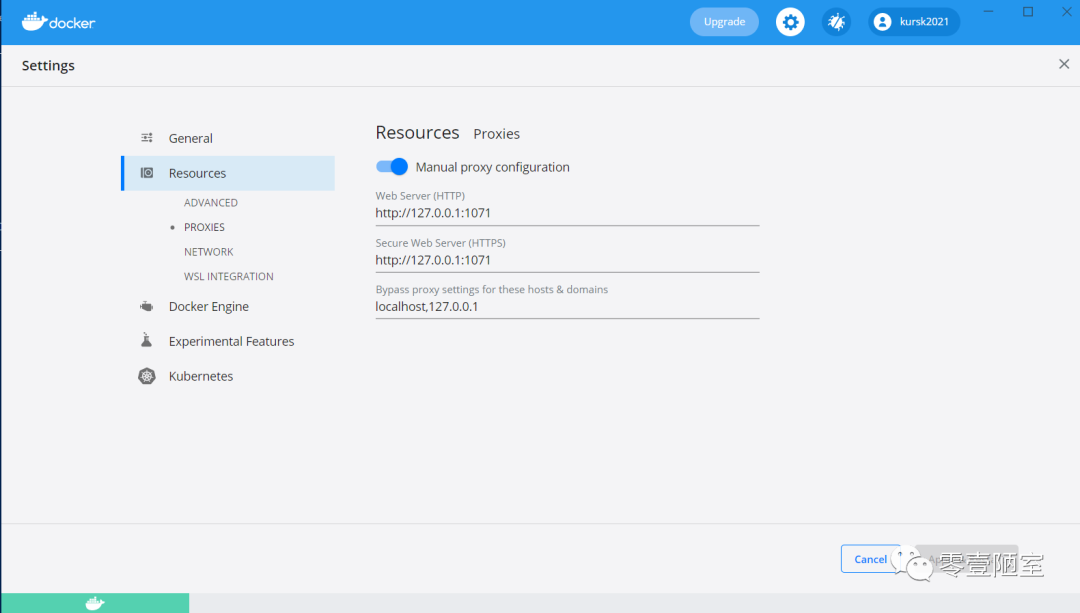Go to the Advanced resources subsection
1080x613 pixels.
pyautogui.click(x=211, y=202)
